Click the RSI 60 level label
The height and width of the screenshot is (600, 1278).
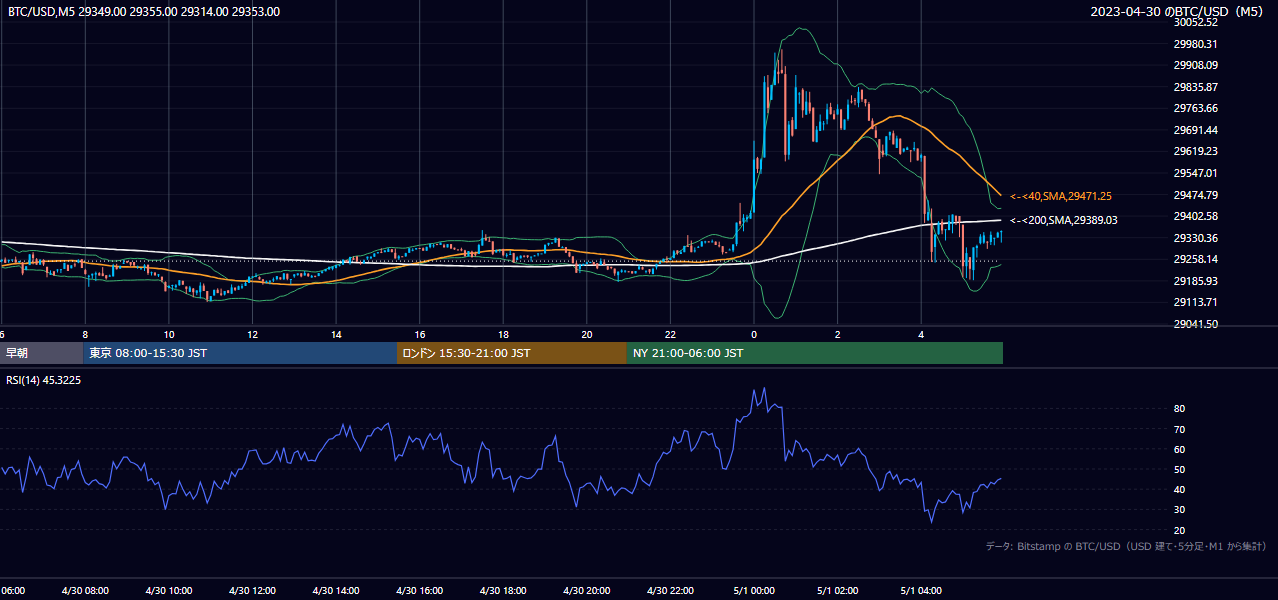pos(1179,449)
